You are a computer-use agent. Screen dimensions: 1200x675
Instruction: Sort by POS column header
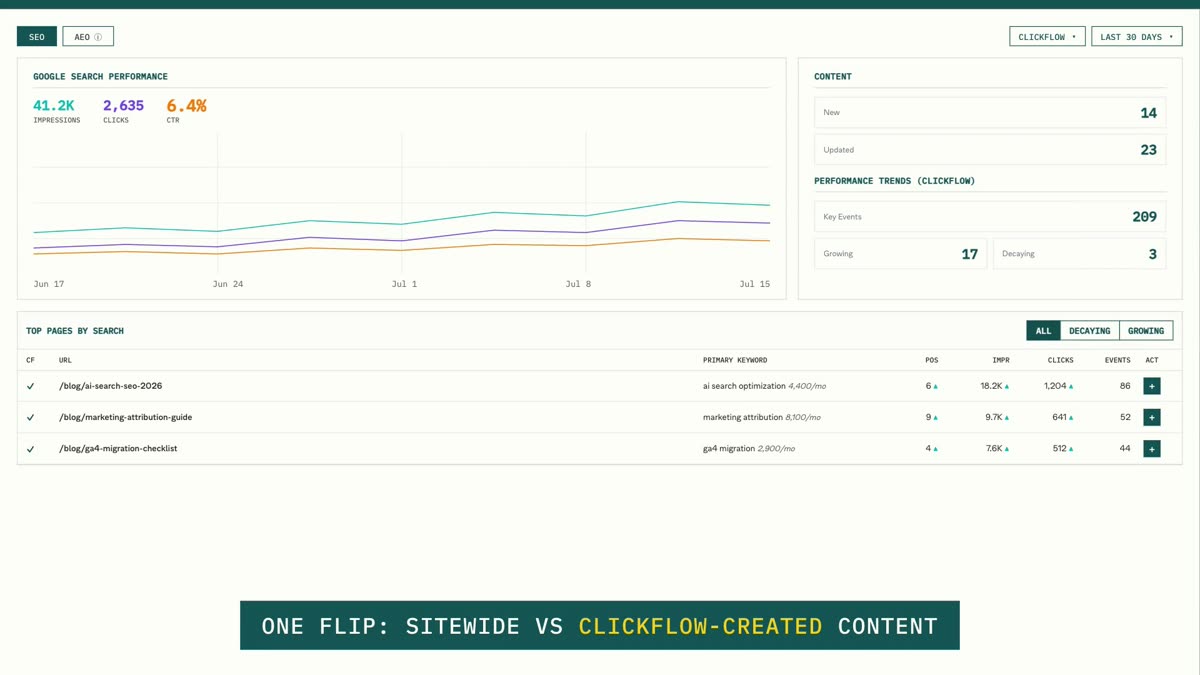(x=932, y=360)
